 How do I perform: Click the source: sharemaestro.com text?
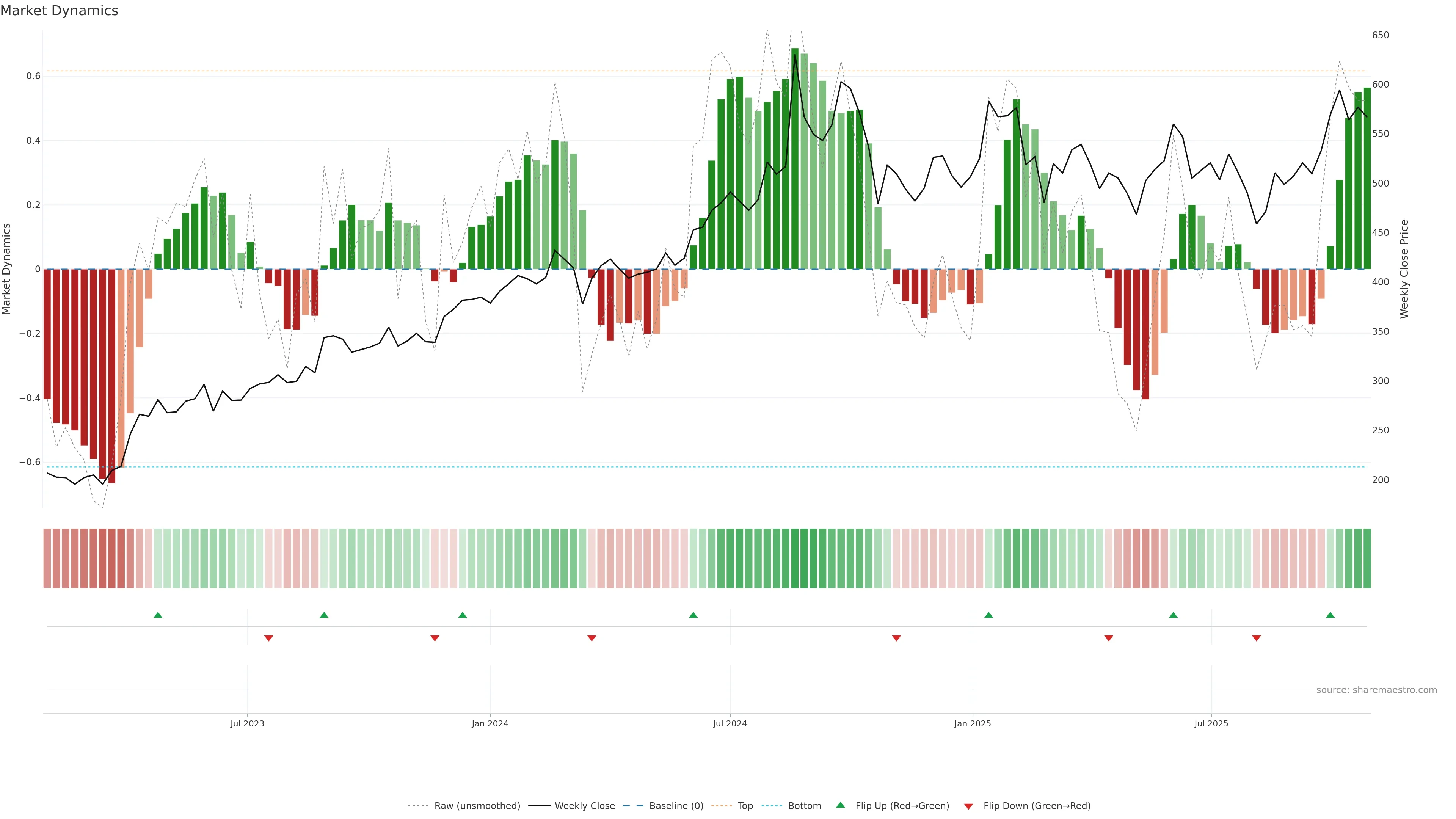[1376, 690]
